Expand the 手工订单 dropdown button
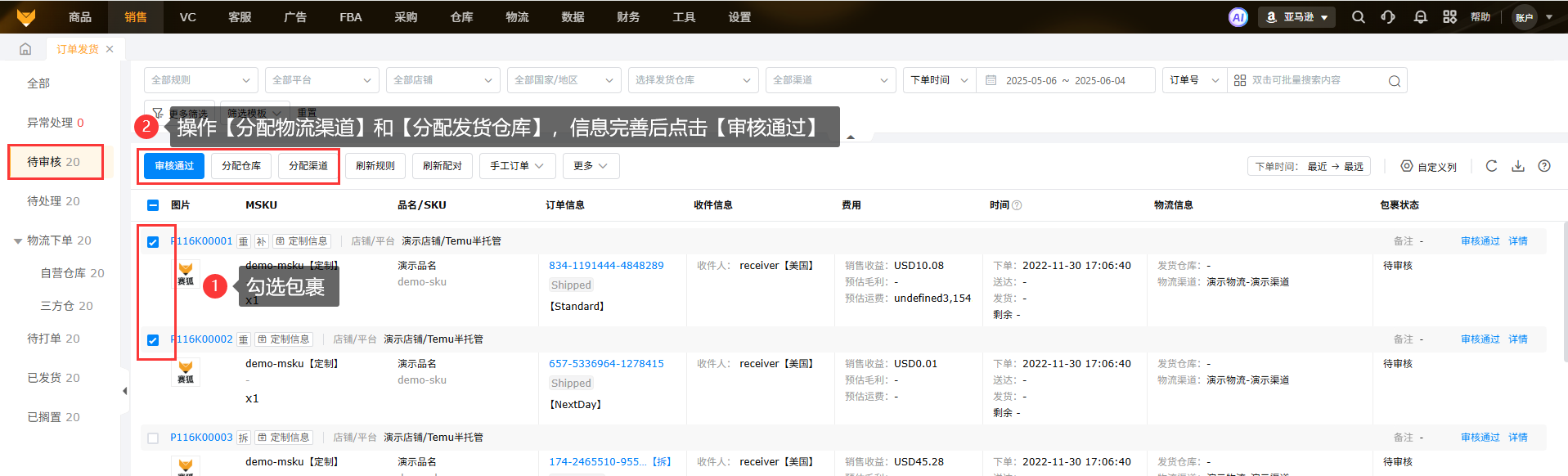Screen dimensions: 1568x476 tap(518, 166)
